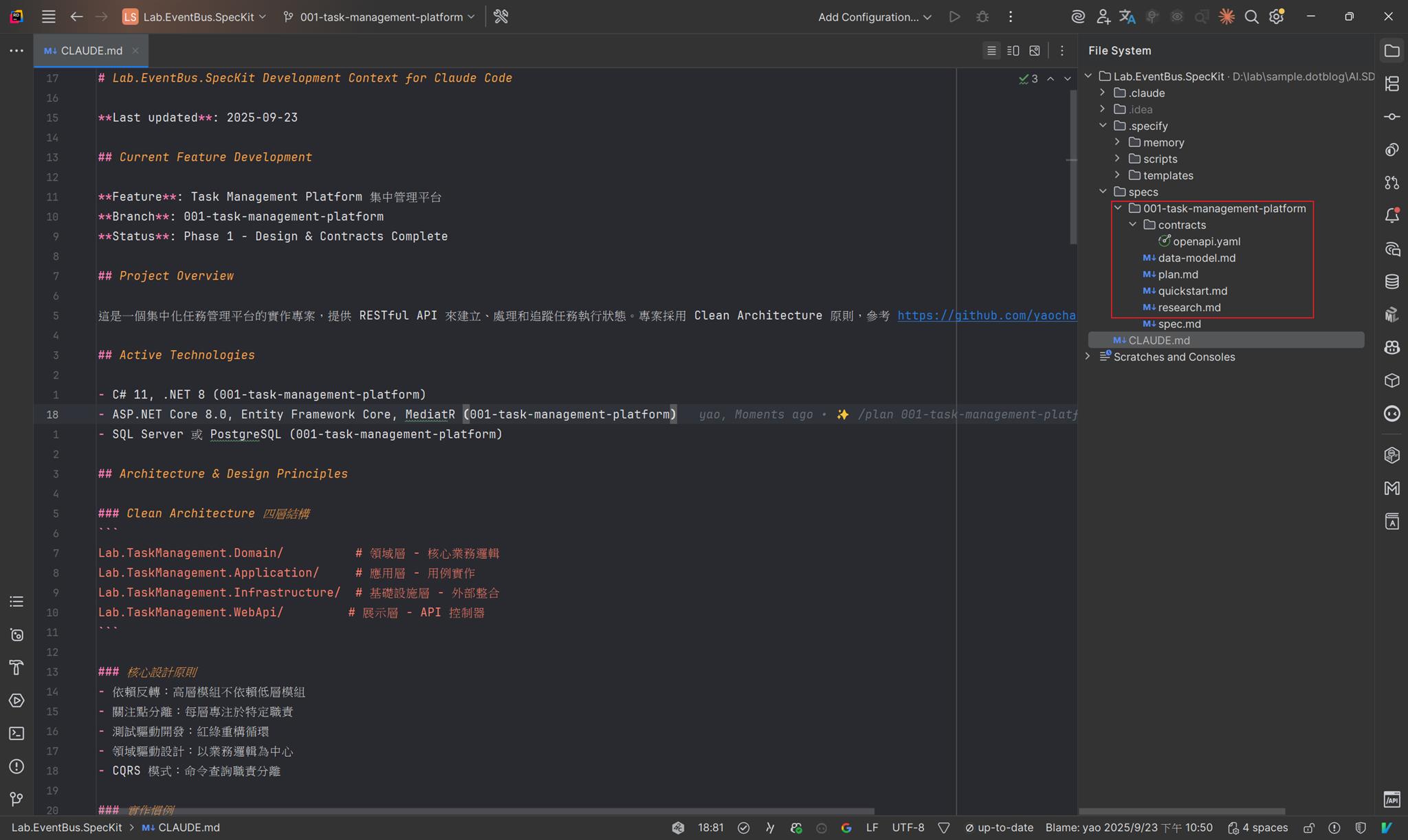Screen dimensions: 1408x840
Task: Click the editor vertical scrollbar thumb
Action: [x=1072, y=166]
